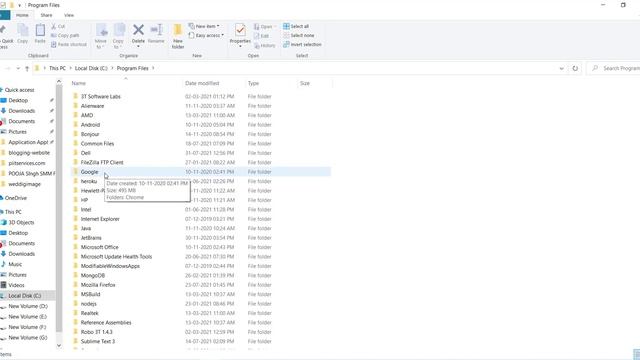Open the New item dropdown
This screenshot has height=360, width=640.
pyautogui.click(x=204, y=26)
